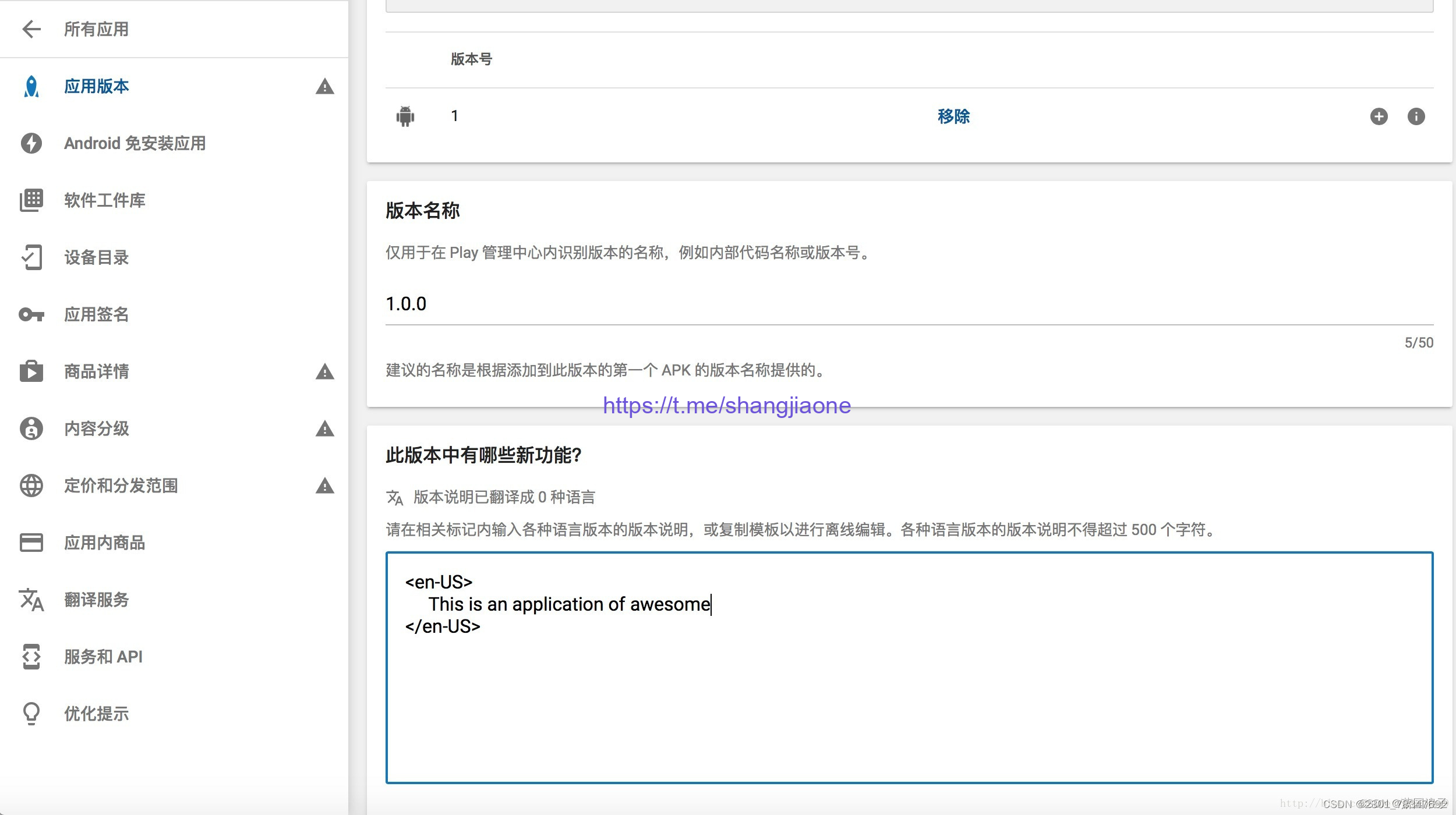Screen dimensions: 1456x815
Task: Click the rocket icon for 应用版本
Action: pyautogui.click(x=31, y=86)
